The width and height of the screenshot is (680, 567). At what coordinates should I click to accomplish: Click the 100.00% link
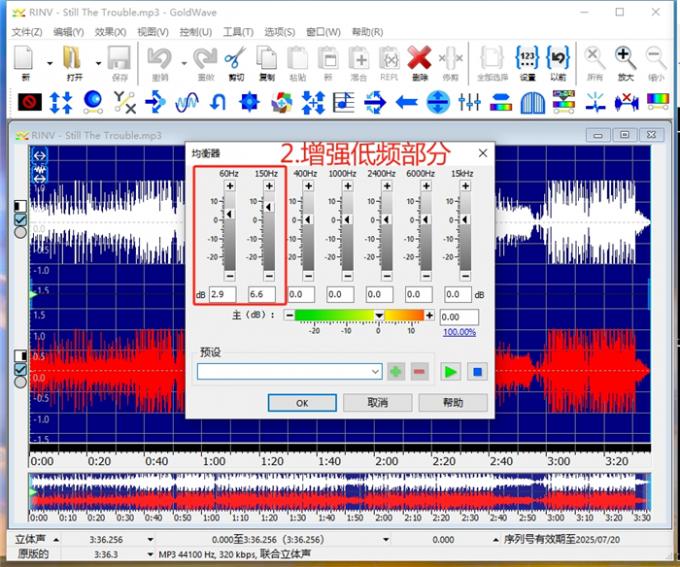pyautogui.click(x=459, y=332)
